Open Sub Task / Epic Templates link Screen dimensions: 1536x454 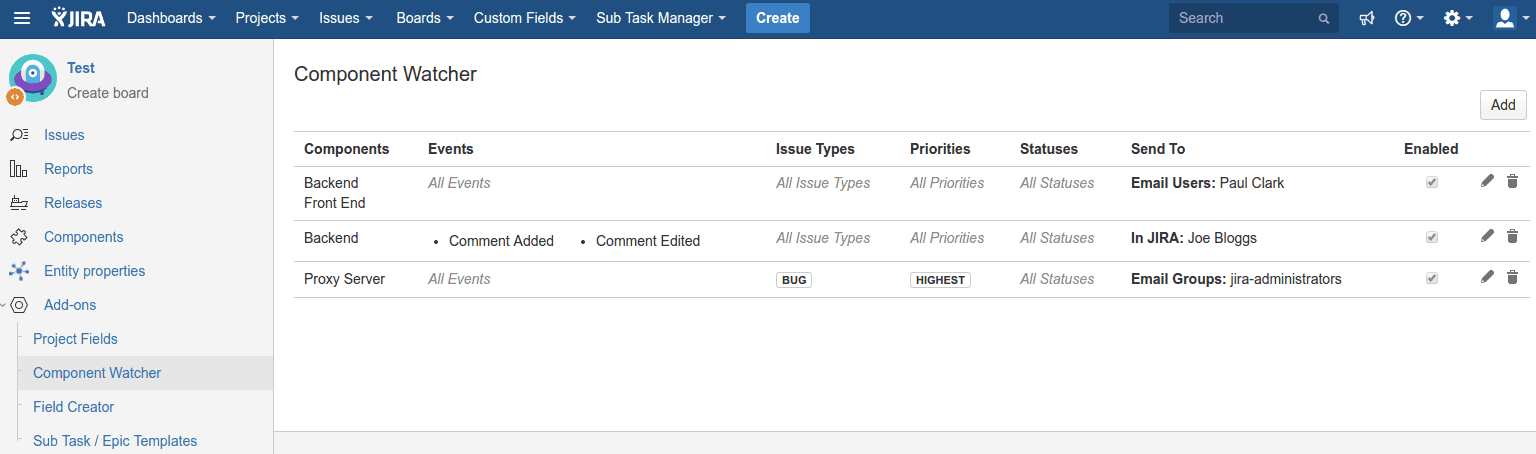(x=115, y=441)
